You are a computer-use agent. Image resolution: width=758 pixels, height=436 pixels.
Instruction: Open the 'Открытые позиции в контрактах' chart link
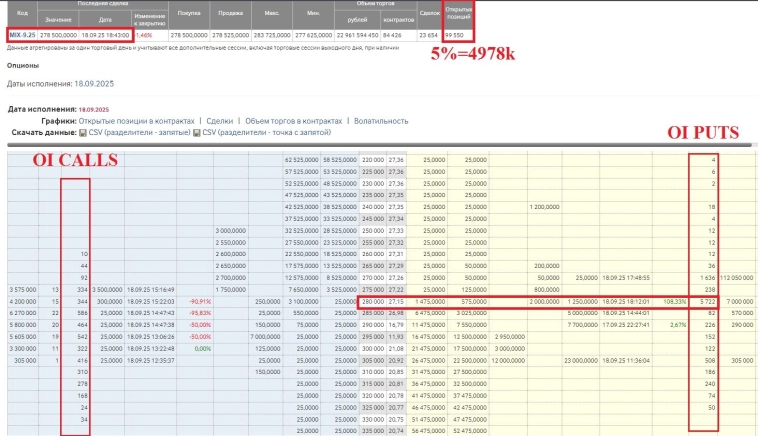[x=136, y=121]
